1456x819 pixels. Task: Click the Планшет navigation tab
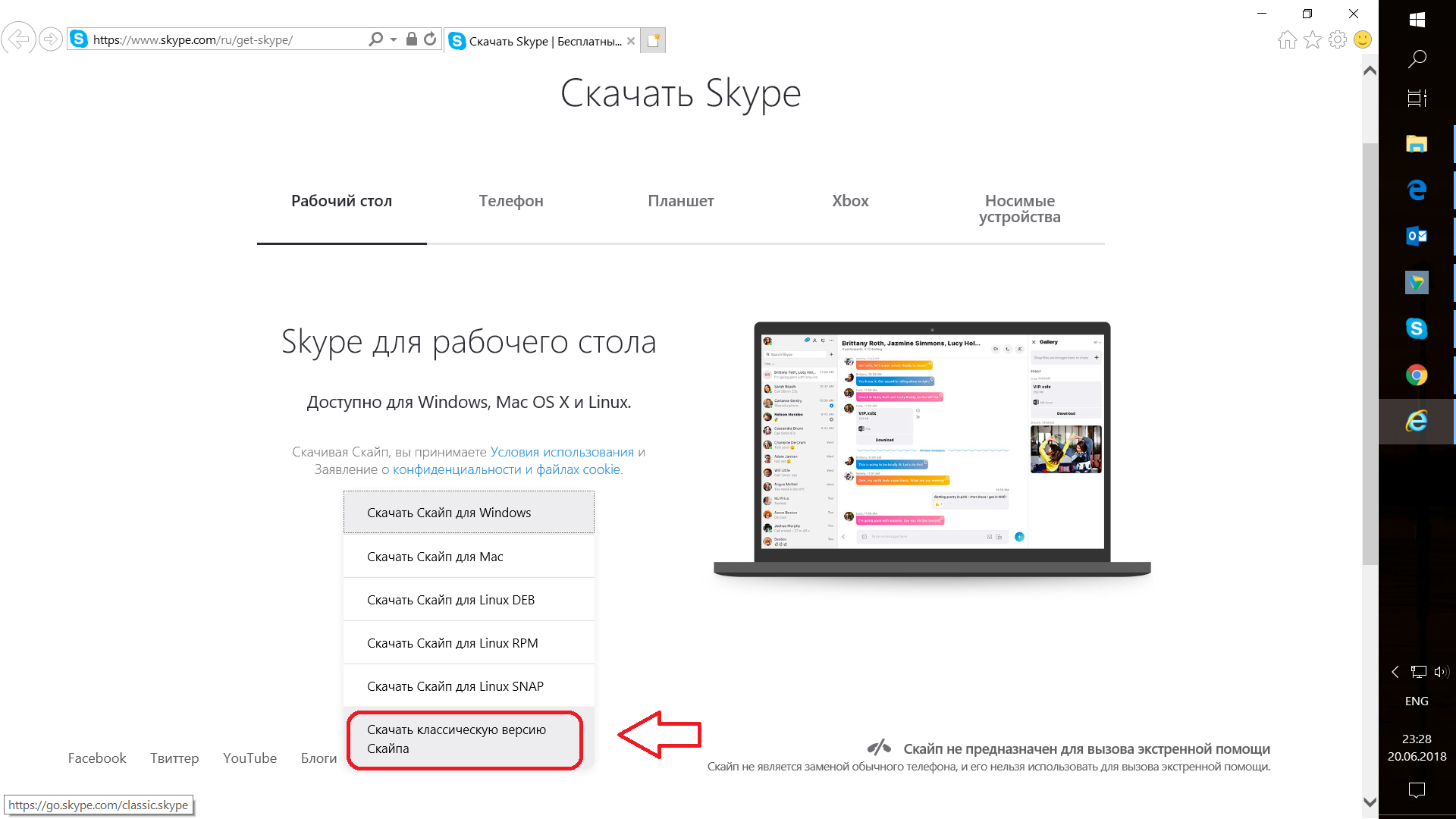click(681, 200)
